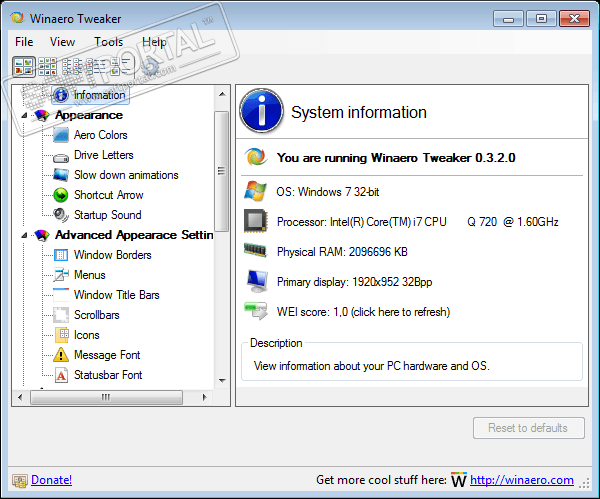
Task: Click the Windows logo OS icon
Action: click(x=255, y=191)
